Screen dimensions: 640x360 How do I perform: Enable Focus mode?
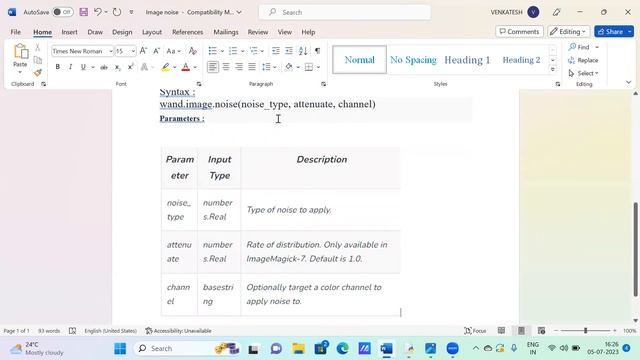click(x=475, y=331)
